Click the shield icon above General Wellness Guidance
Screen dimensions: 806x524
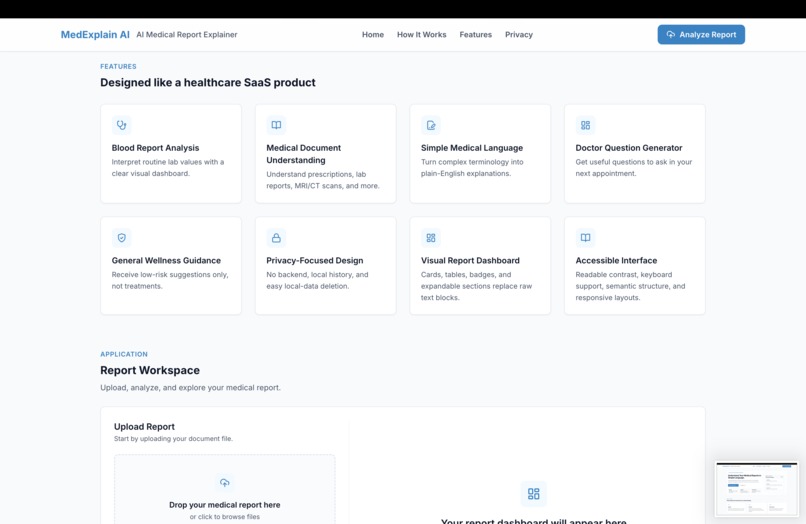[x=121, y=238]
